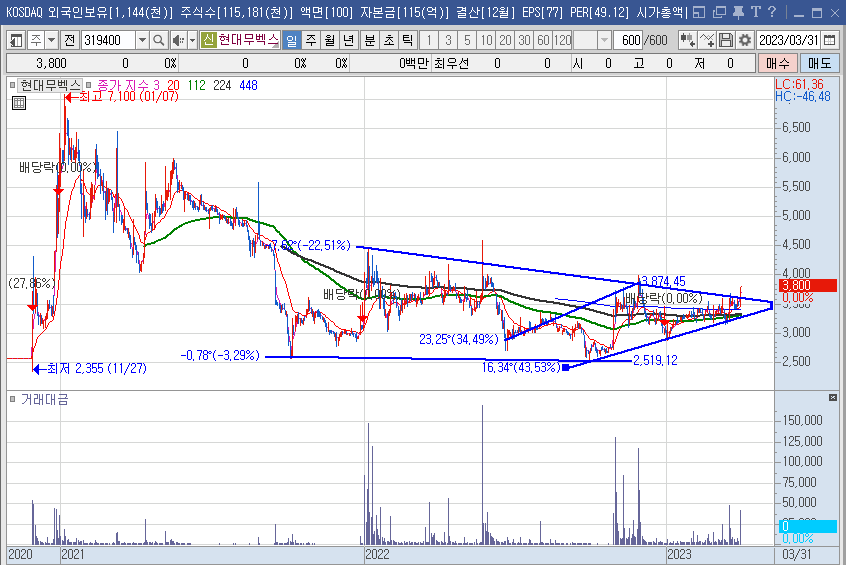Click the 거래대금 panel label

[x=45, y=399]
